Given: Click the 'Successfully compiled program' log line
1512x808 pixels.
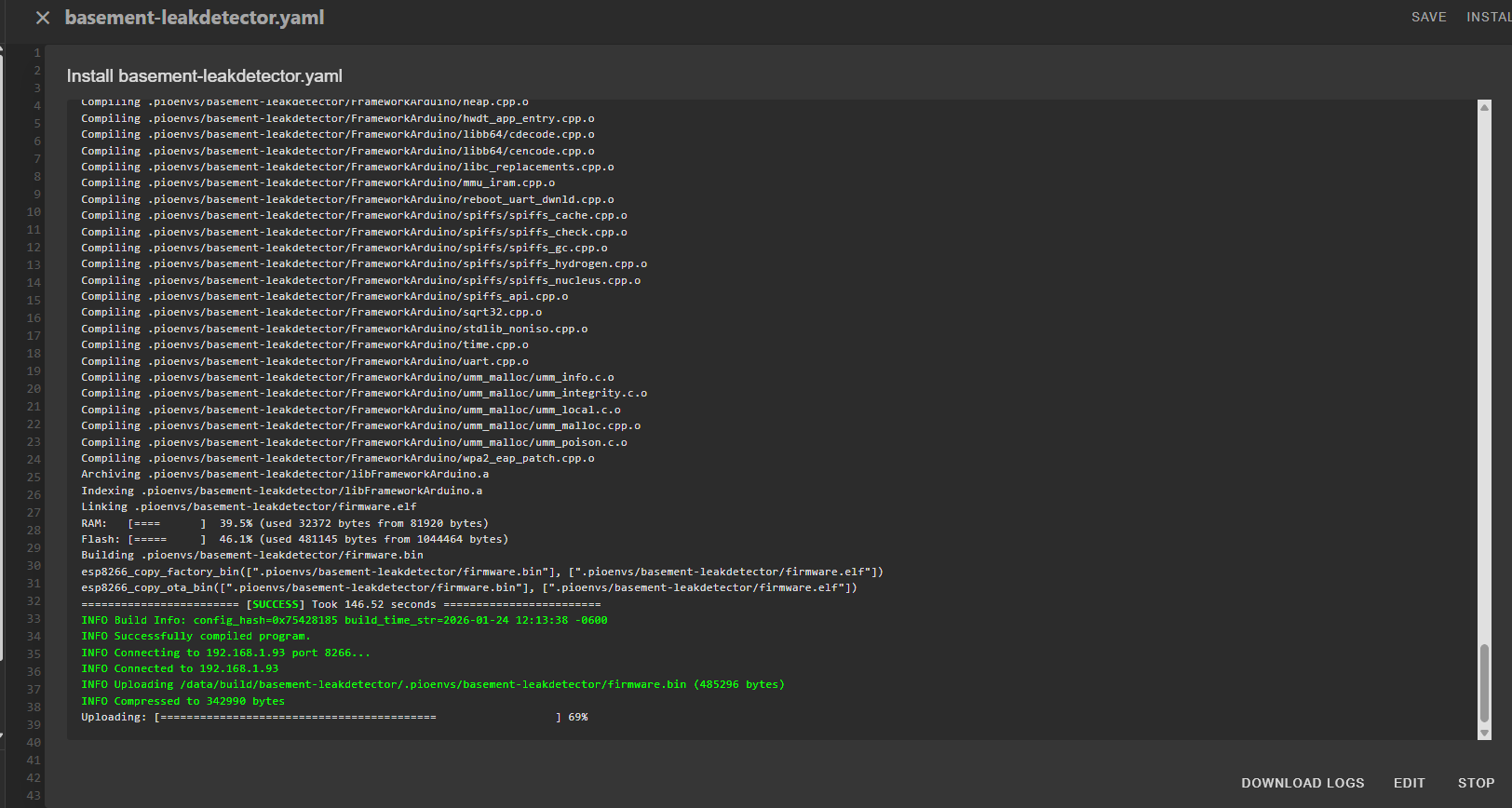Looking at the screenshot, I should pyautogui.click(x=196, y=637).
